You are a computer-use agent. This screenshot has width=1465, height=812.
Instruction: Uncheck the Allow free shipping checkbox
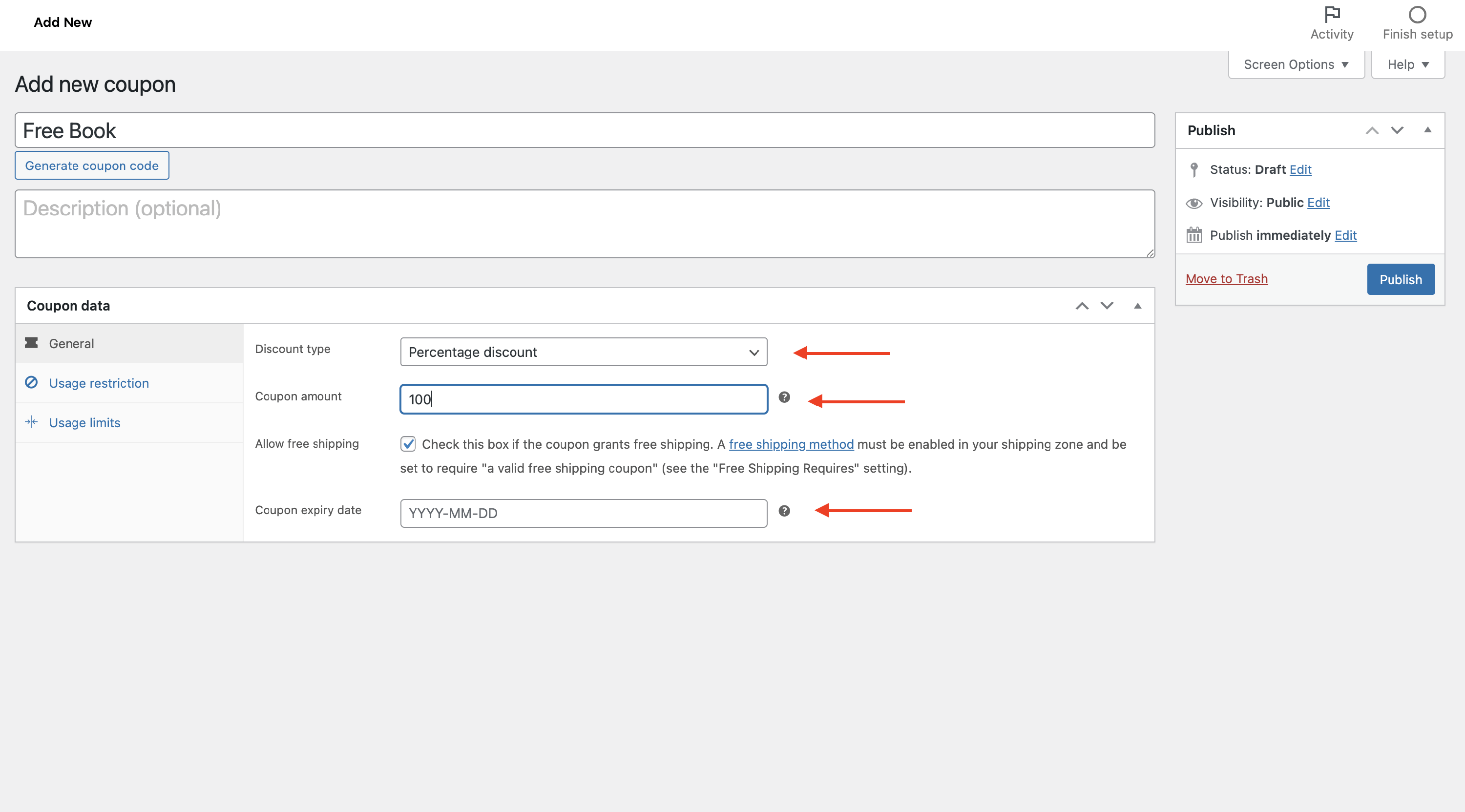408,444
